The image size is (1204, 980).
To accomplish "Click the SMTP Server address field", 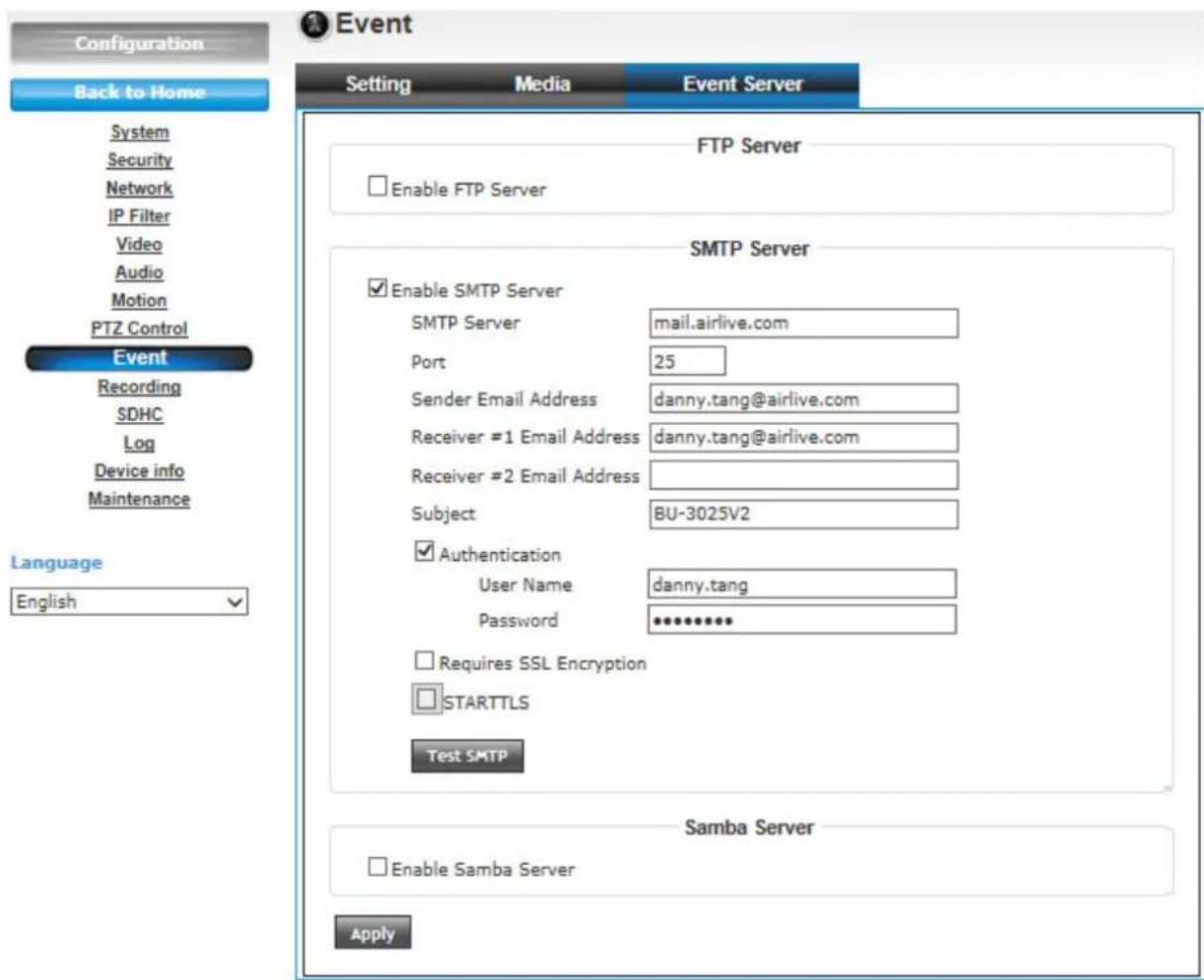I will [x=804, y=323].
